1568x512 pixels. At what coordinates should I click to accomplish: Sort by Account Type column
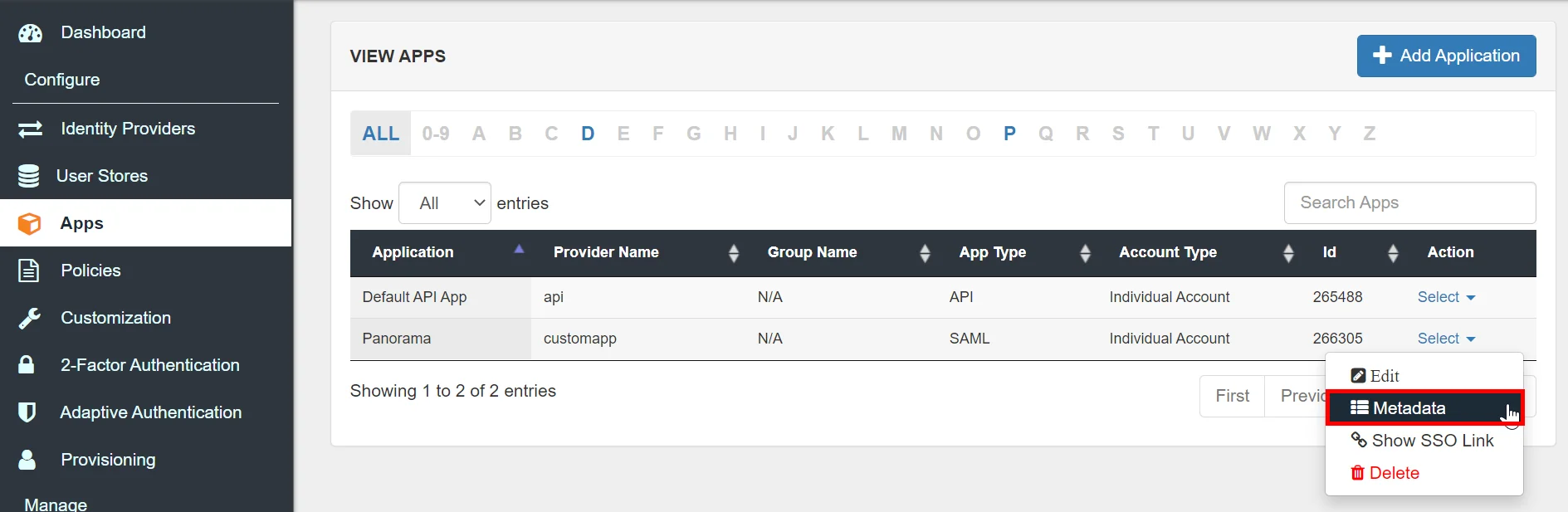(1288, 253)
